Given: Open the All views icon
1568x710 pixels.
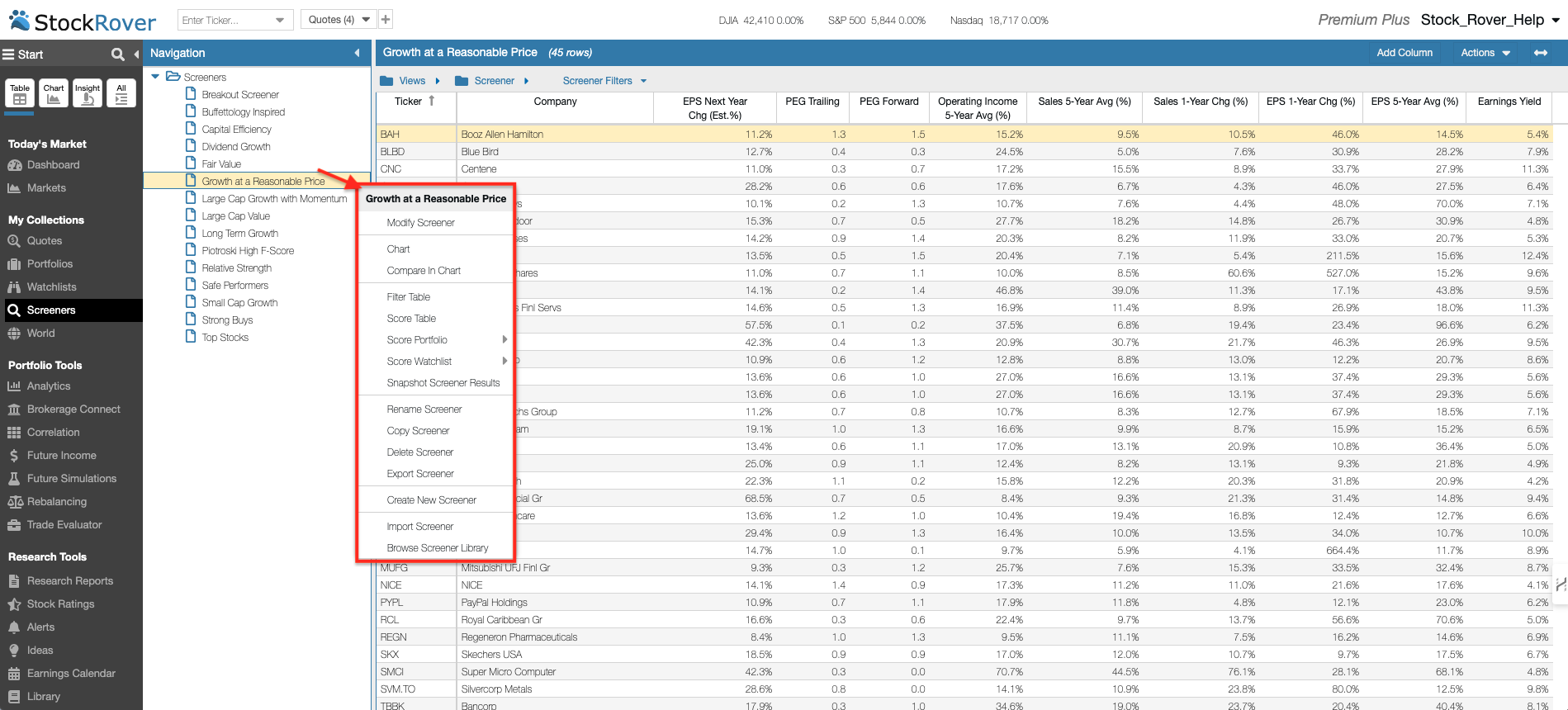Looking at the screenshot, I should [121, 93].
